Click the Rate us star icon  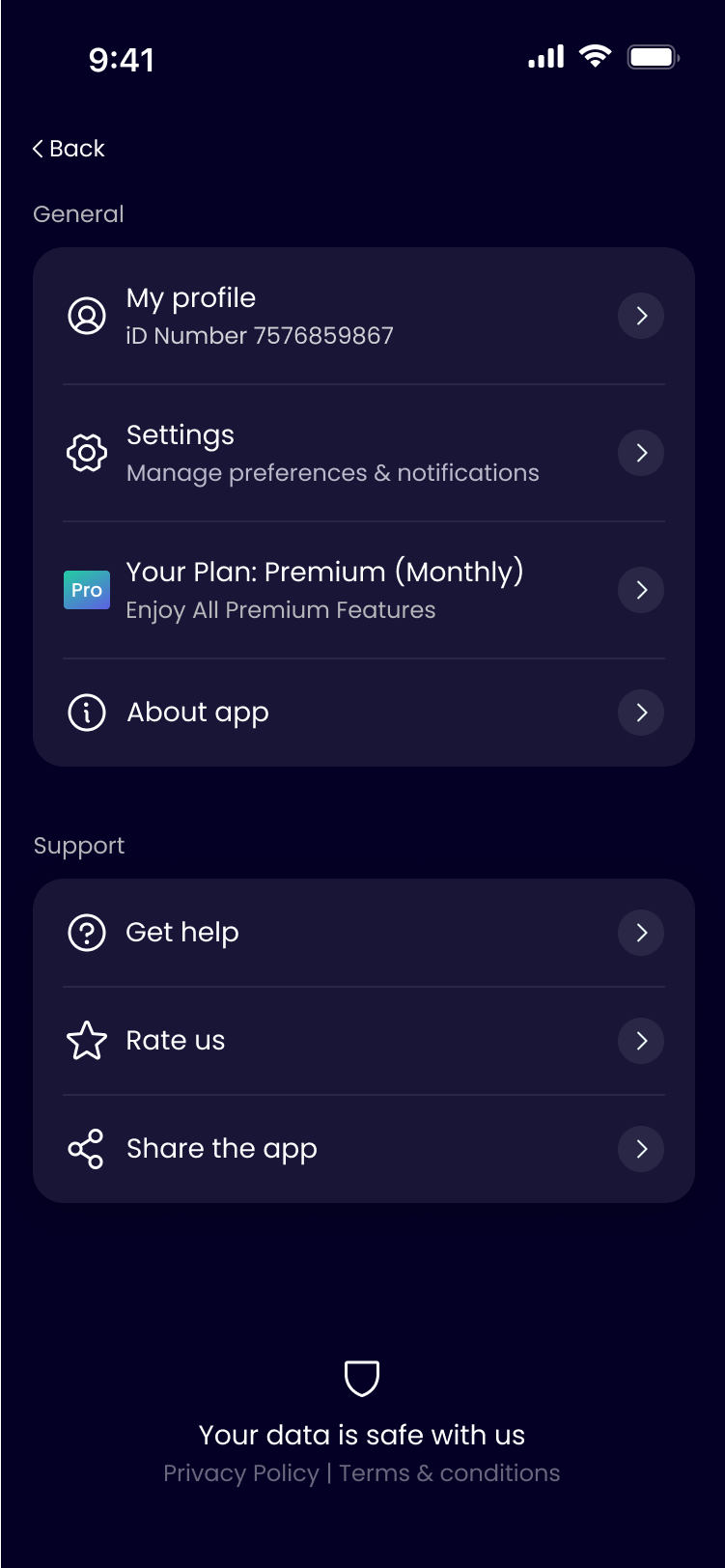click(87, 1041)
